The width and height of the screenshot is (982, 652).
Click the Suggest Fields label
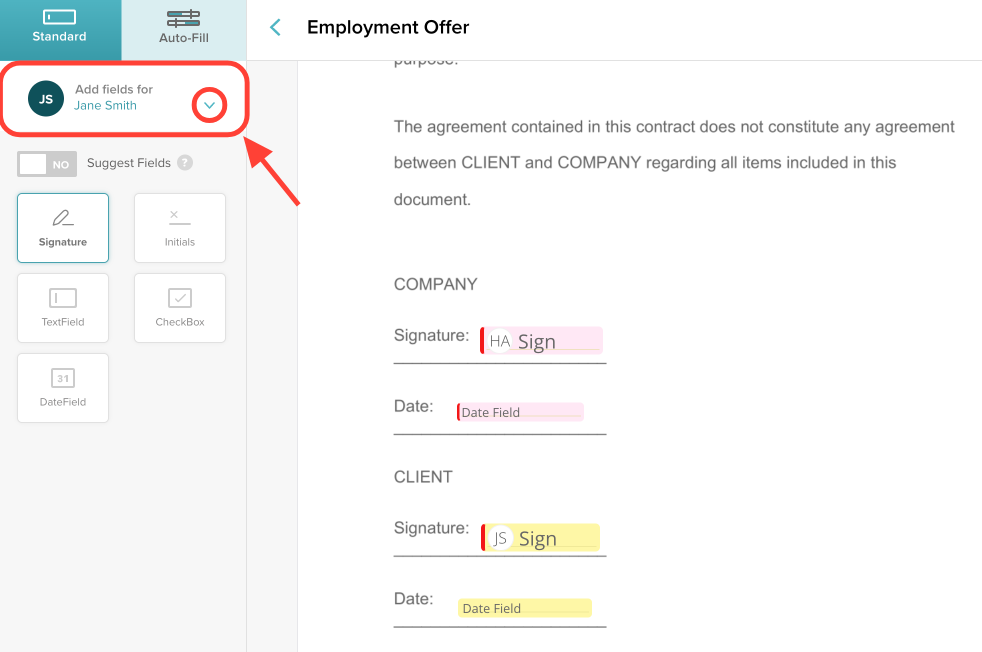[128, 163]
